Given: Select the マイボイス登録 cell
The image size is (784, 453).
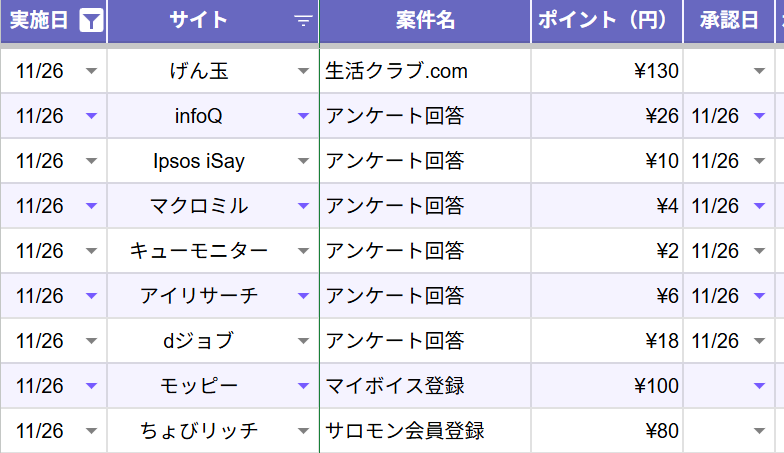Looking at the screenshot, I should coord(425,386).
